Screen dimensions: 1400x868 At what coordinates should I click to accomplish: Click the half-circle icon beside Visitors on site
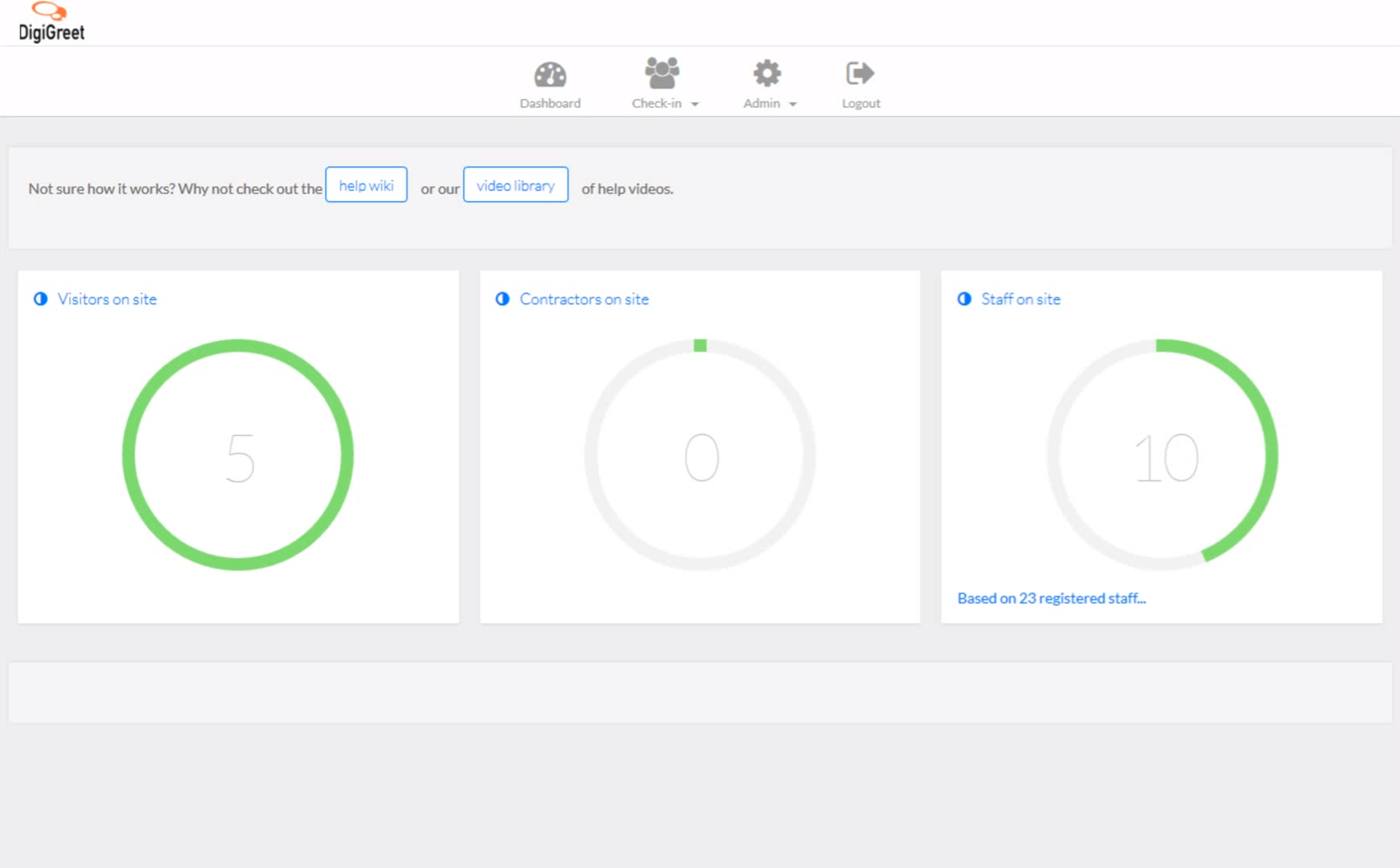pos(40,299)
